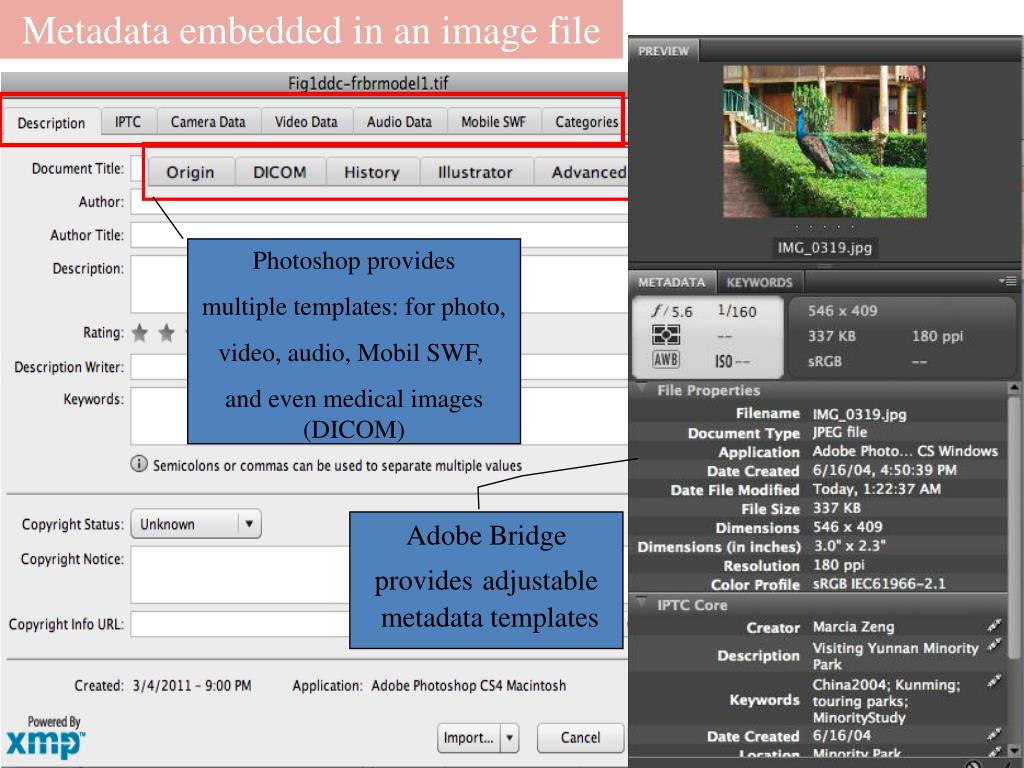This screenshot has height=768, width=1024.
Task: Edit the IPTC Description pencil icon
Action: point(994,645)
